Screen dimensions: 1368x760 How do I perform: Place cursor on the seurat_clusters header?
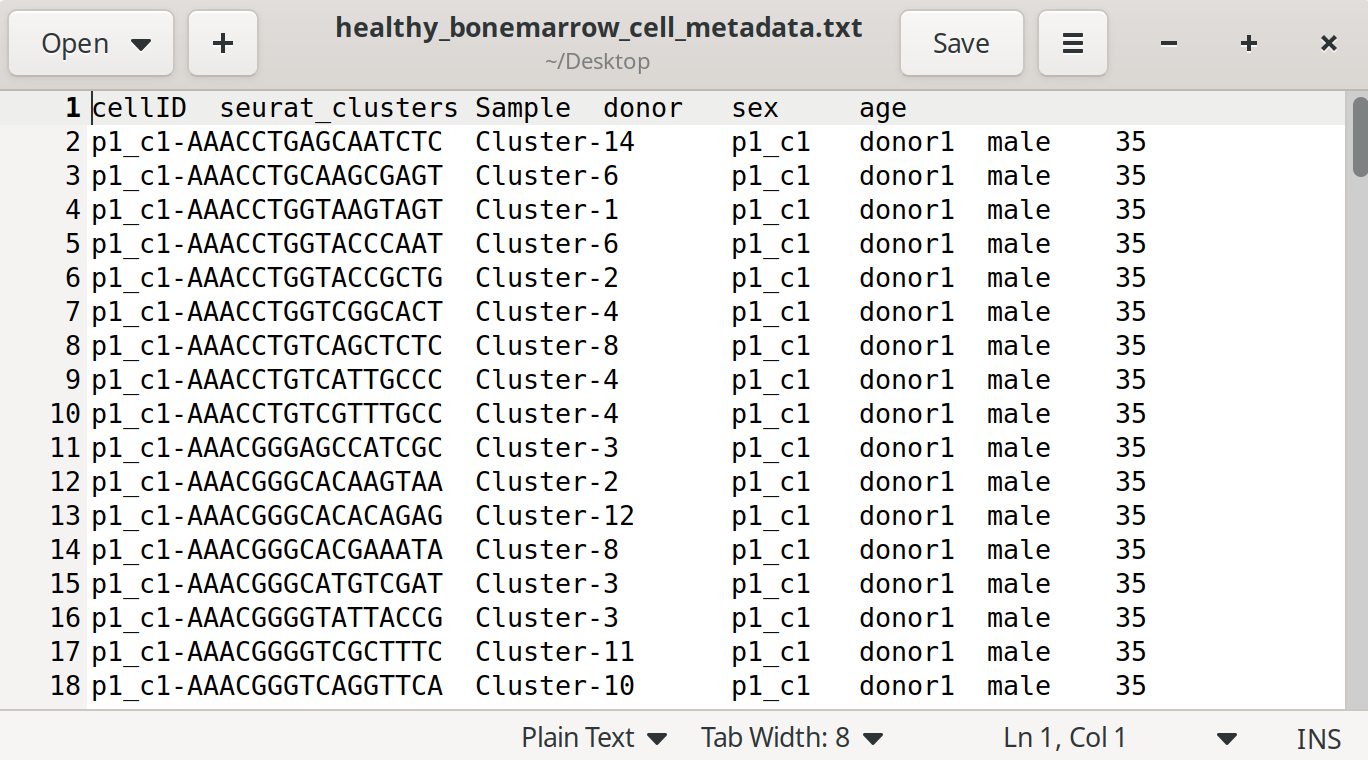[x=338, y=108]
